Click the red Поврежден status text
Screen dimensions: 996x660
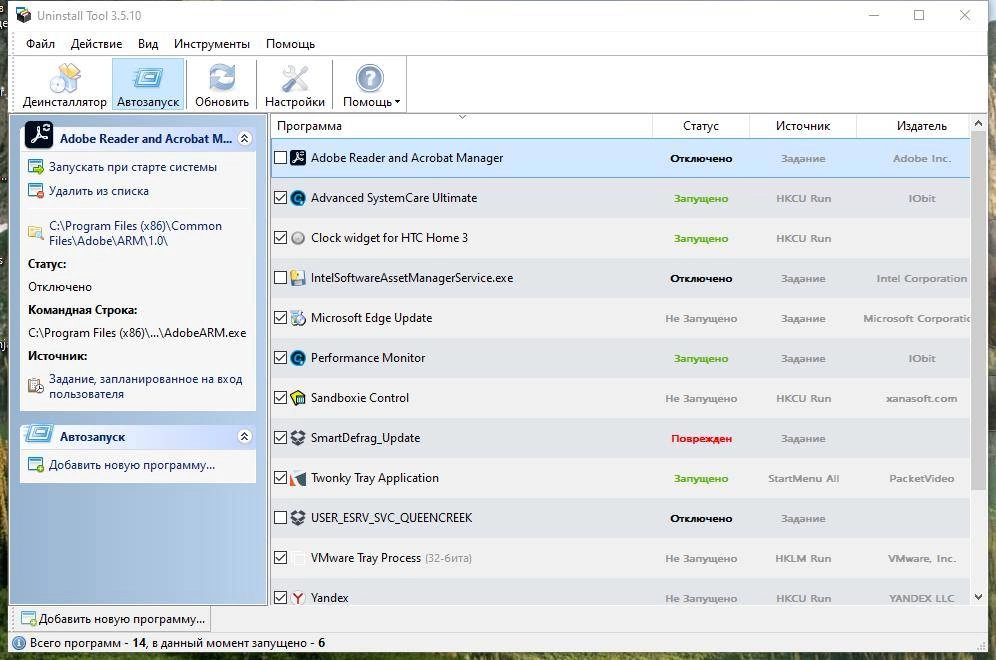pos(701,438)
